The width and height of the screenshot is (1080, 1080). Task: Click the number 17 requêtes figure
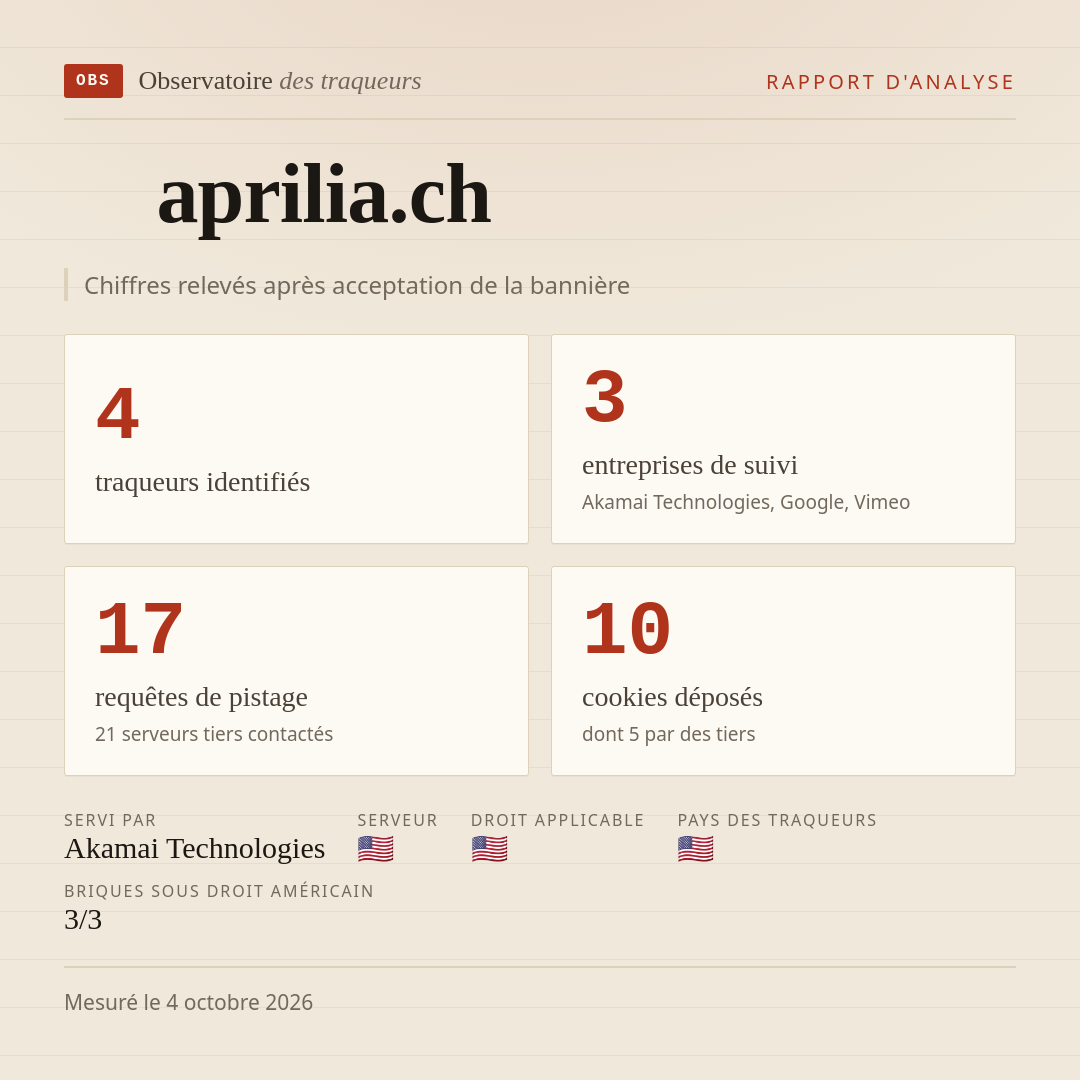pyautogui.click(x=140, y=629)
